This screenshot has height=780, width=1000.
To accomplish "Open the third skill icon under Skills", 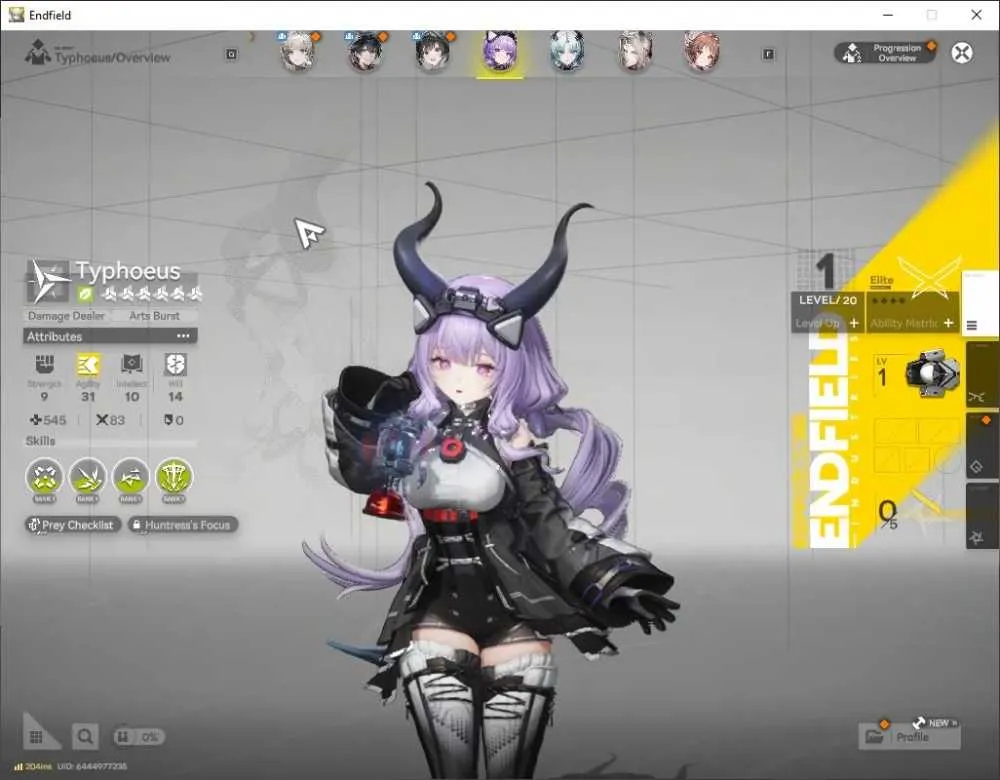I will point(131,476).
